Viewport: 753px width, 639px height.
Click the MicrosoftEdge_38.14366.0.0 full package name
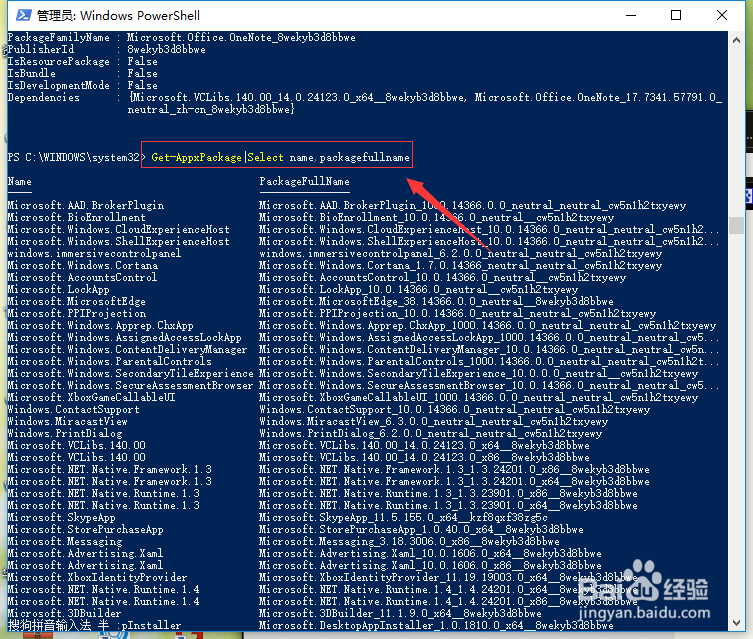[x=437, y=301]
